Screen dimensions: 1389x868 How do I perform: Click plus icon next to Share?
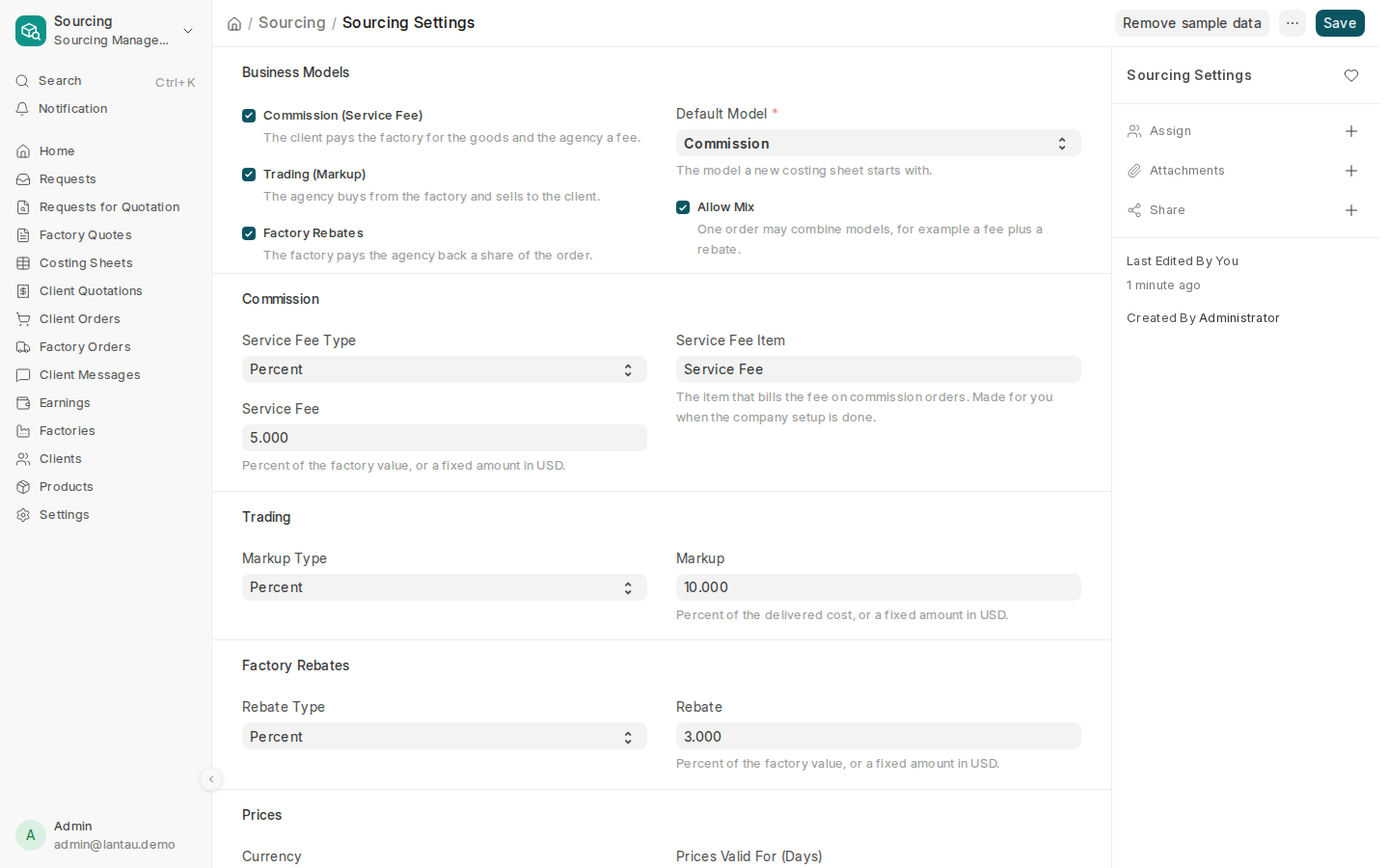point(1351,210)
